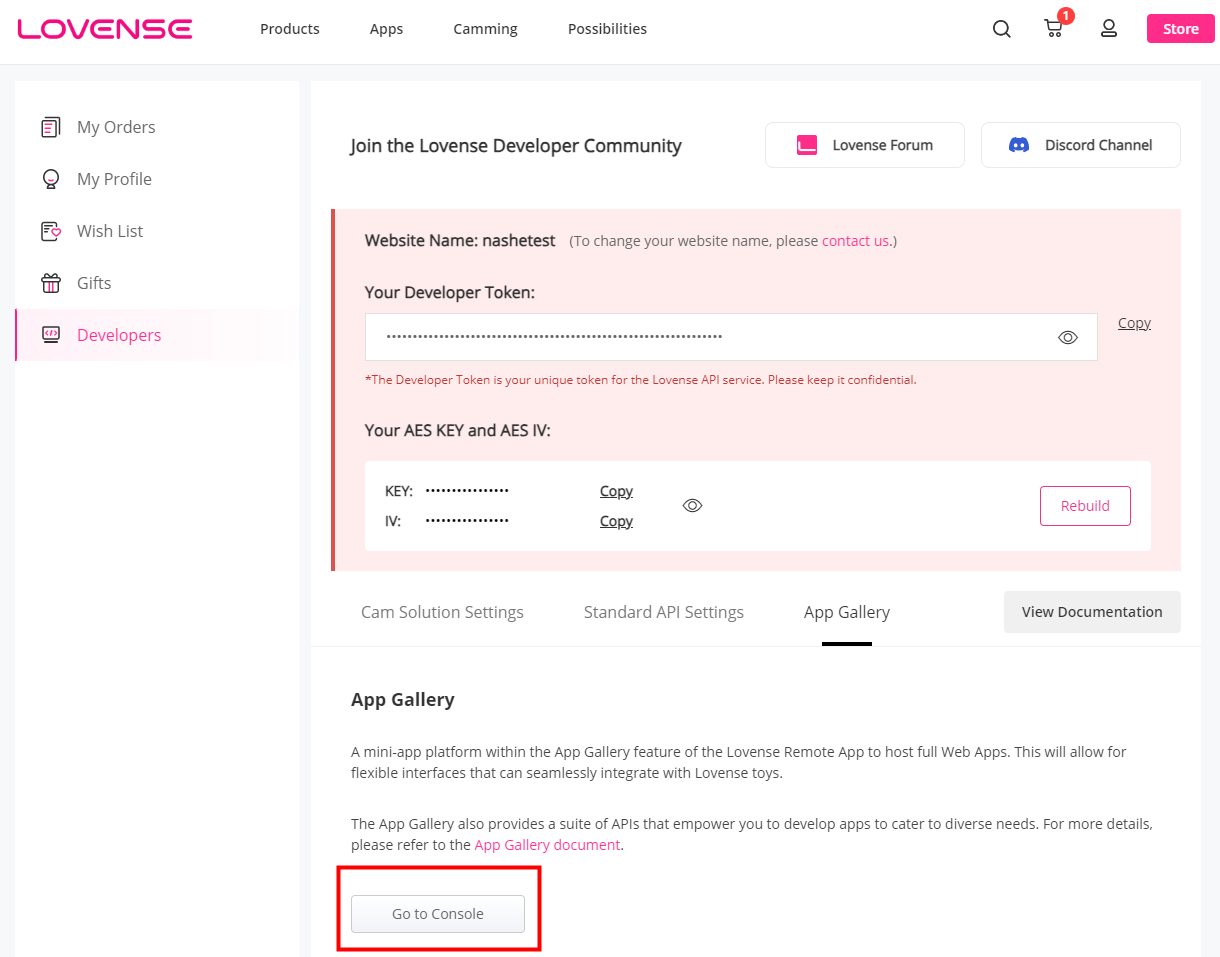Show AES KEY and IV values
The width and height of the screenshot is (1220, 957).
[x=692, y=506]
